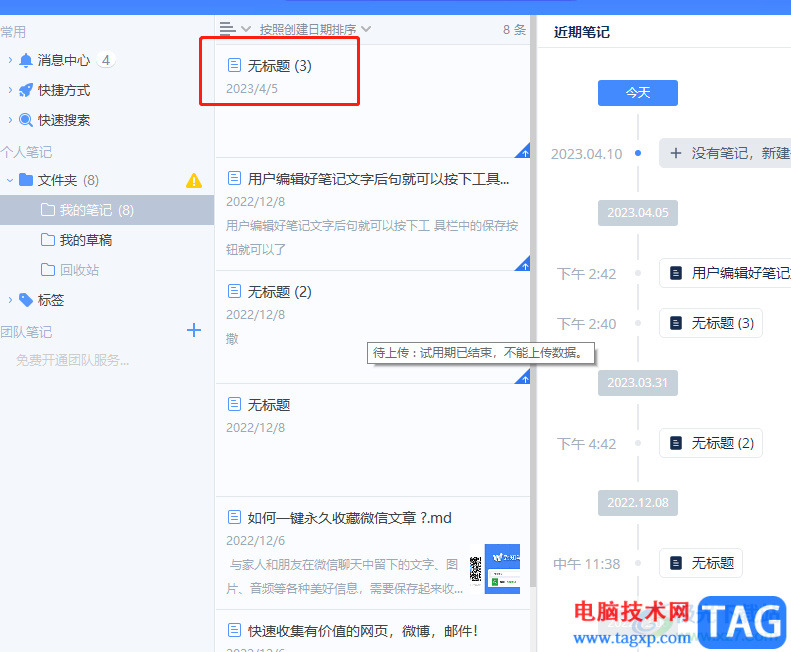Click the message count badge 4
This screenshot has width=791, height=652.
click(x=106, y=60)
